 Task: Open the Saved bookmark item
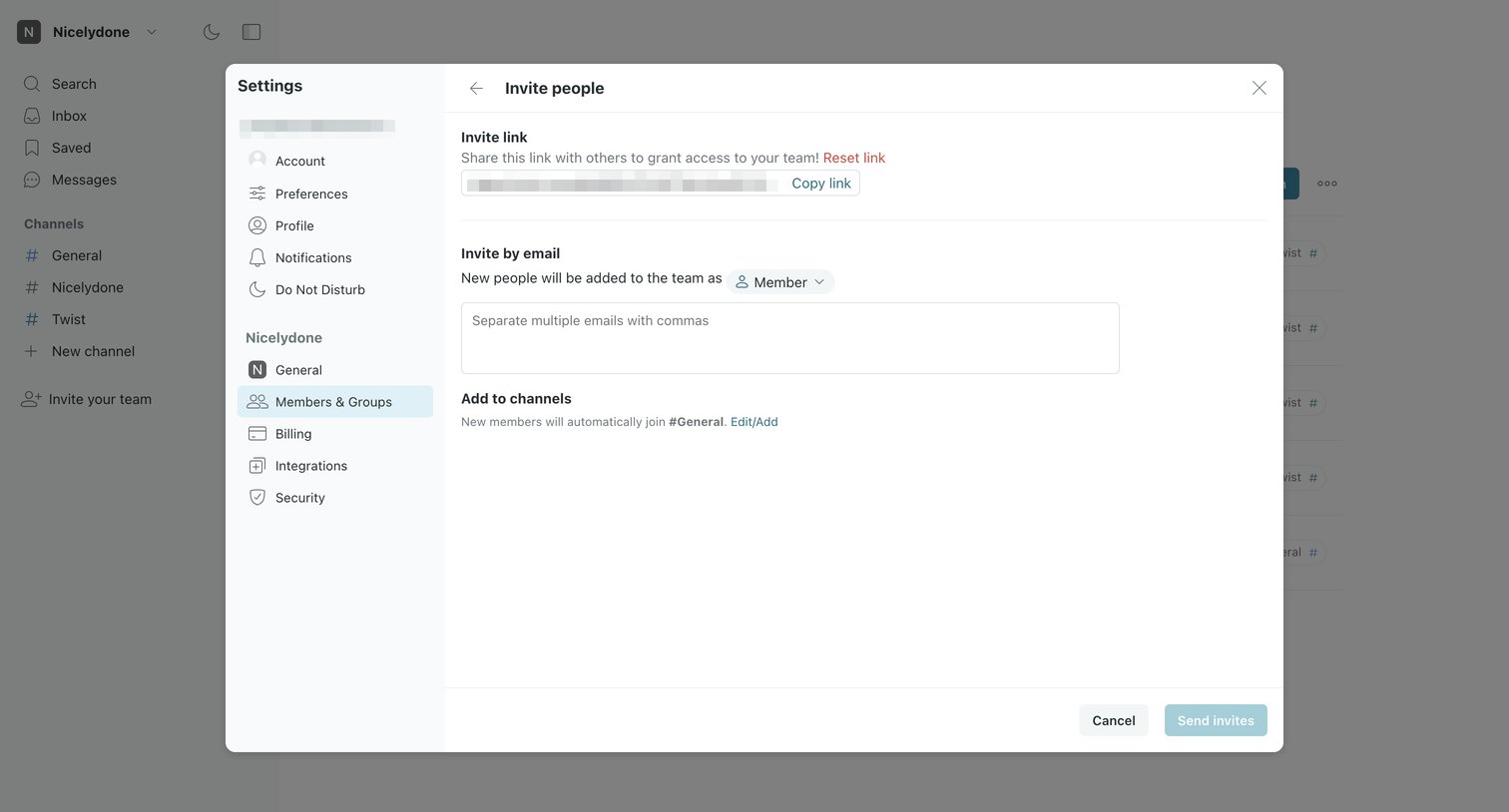[x=71, y=148]
